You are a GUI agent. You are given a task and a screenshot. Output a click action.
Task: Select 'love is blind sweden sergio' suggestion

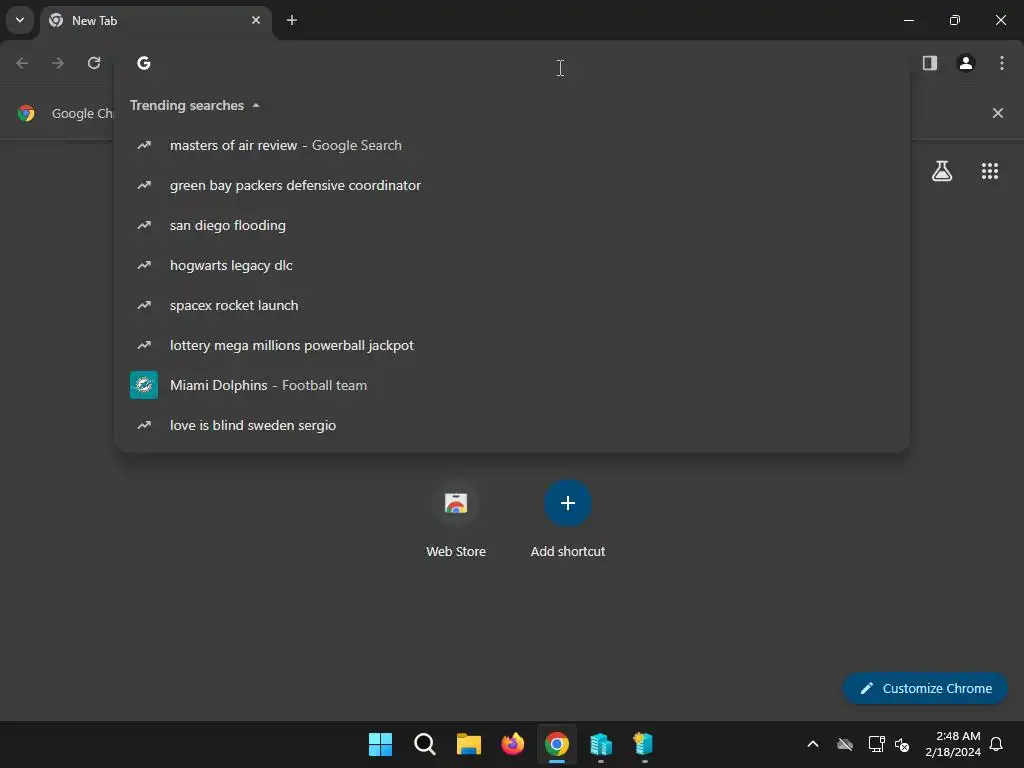[512, 425]
